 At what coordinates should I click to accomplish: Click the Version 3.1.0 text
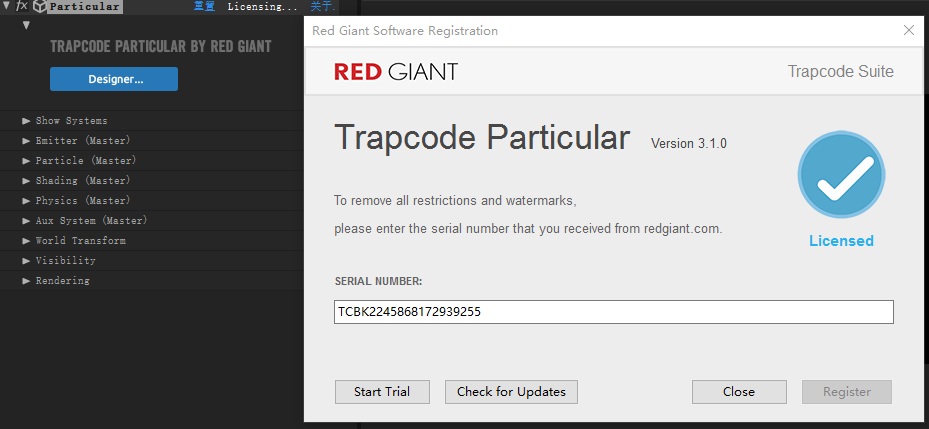coord(688,143)
